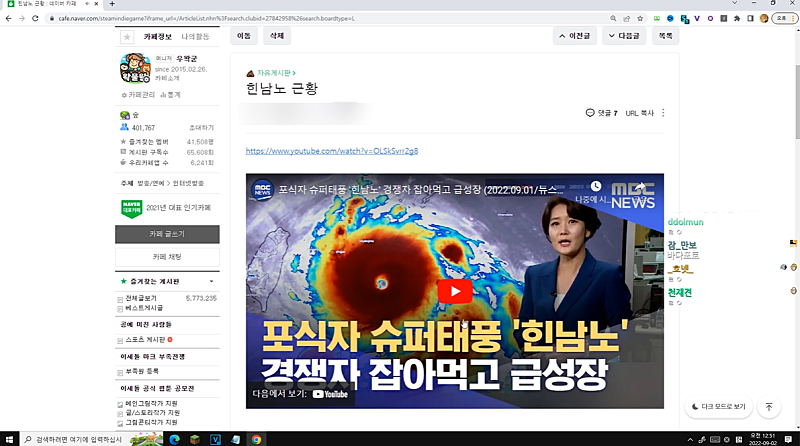This screenshot has width=800, height=446.
Task: Open 메인그림작가 지원 board
Action: click(151, 404)
